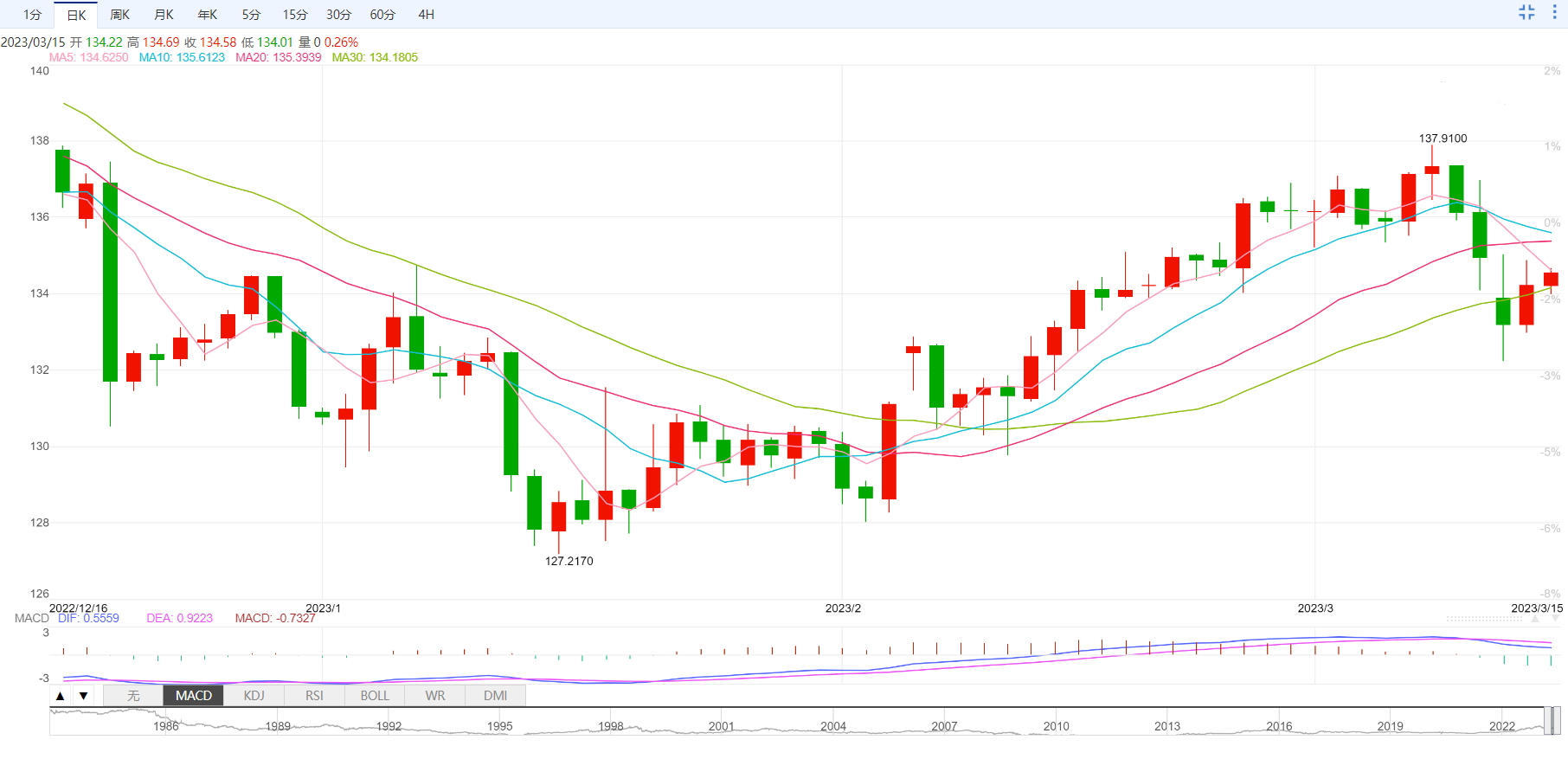Open the vertical three-dot more menu
The image size is (1568, 759).
pyautogui.click(x=1555, y=12)
